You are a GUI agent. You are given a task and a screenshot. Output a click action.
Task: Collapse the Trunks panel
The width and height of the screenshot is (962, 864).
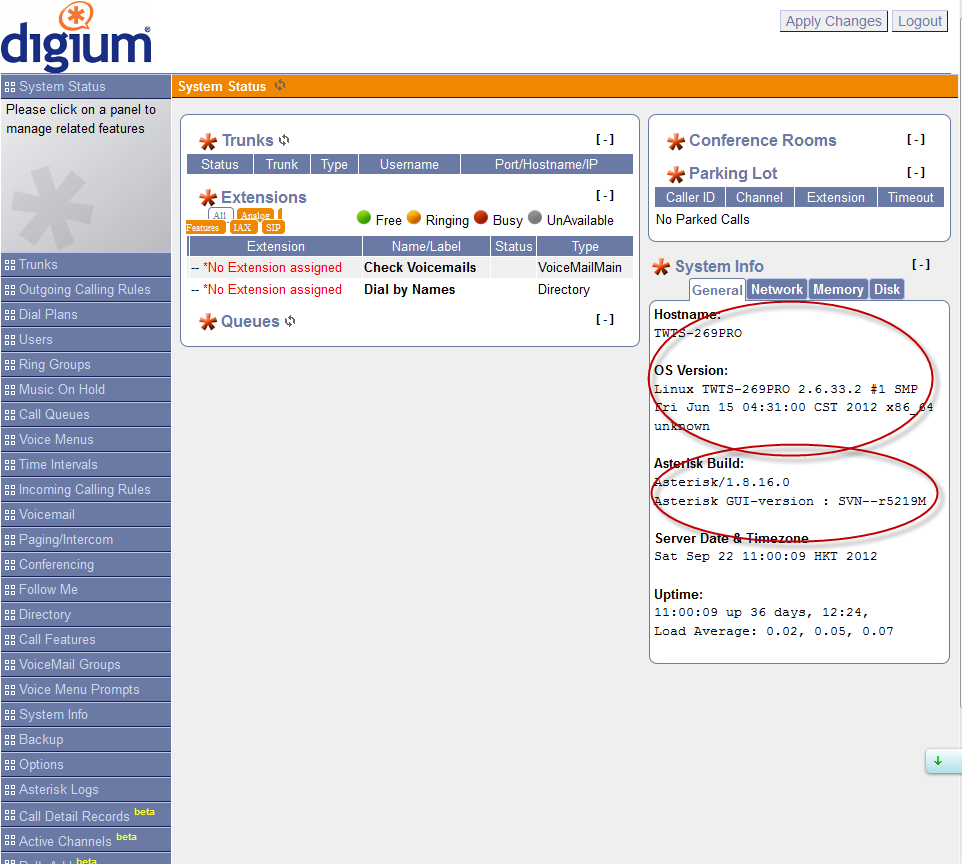(605, 139)
